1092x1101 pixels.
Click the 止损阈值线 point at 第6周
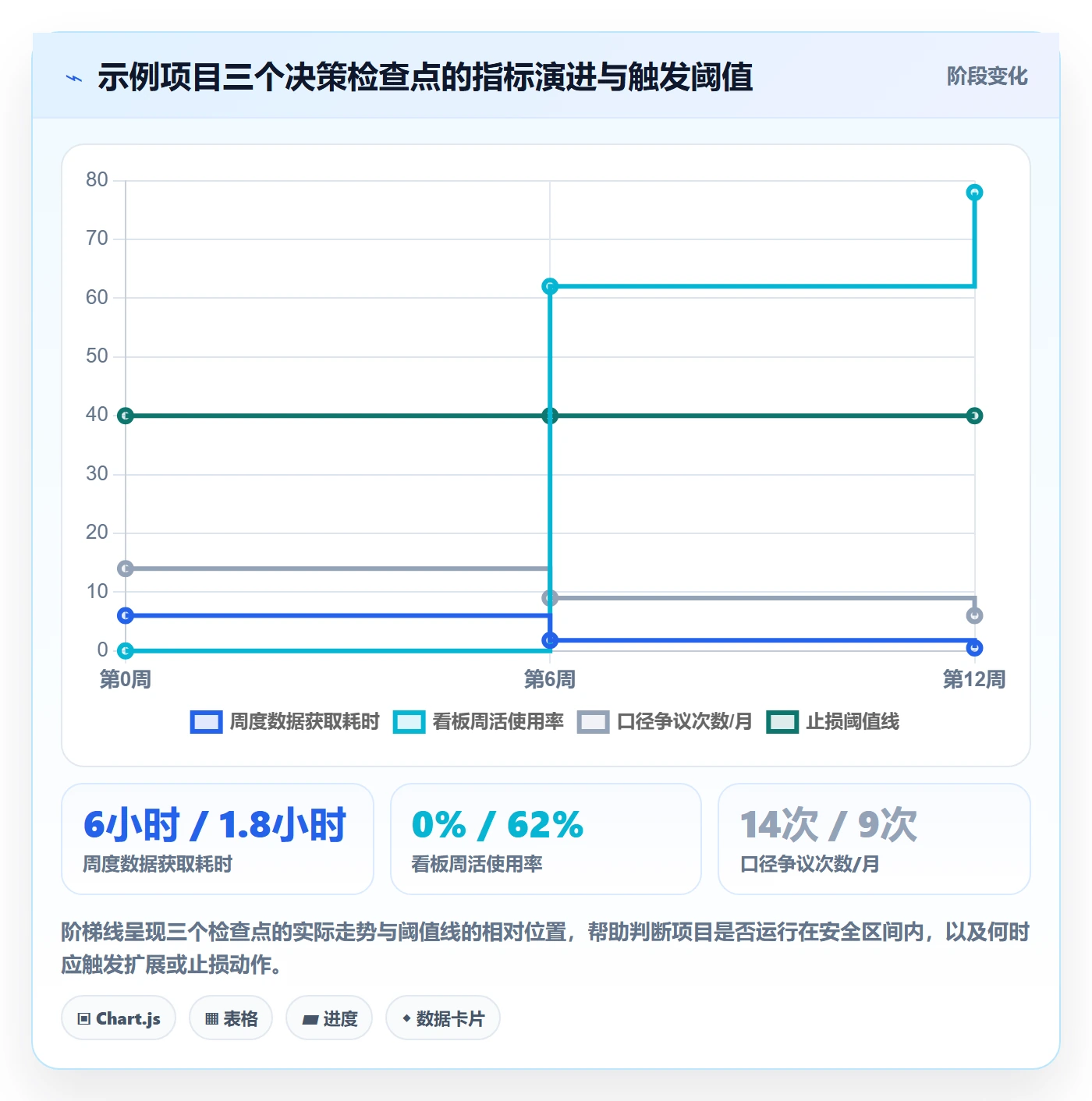click(x=550, y=416)
